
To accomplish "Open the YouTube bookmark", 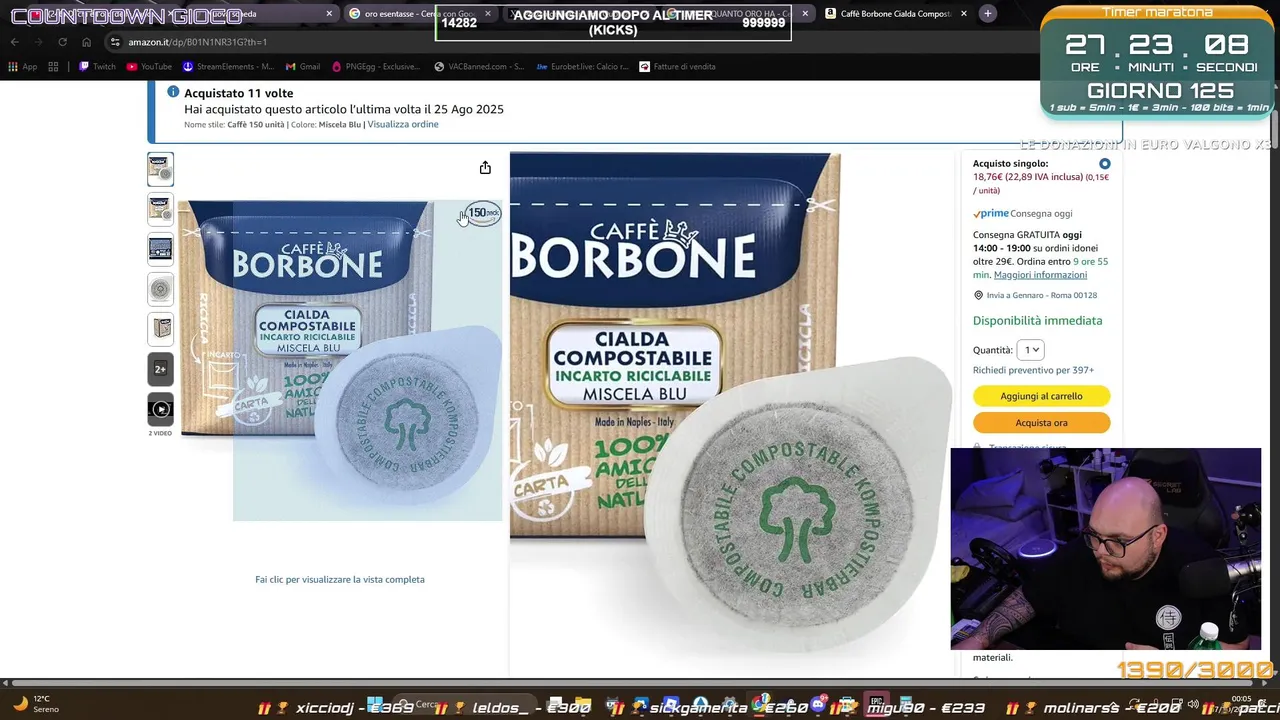I will click(x=149, y=67).
